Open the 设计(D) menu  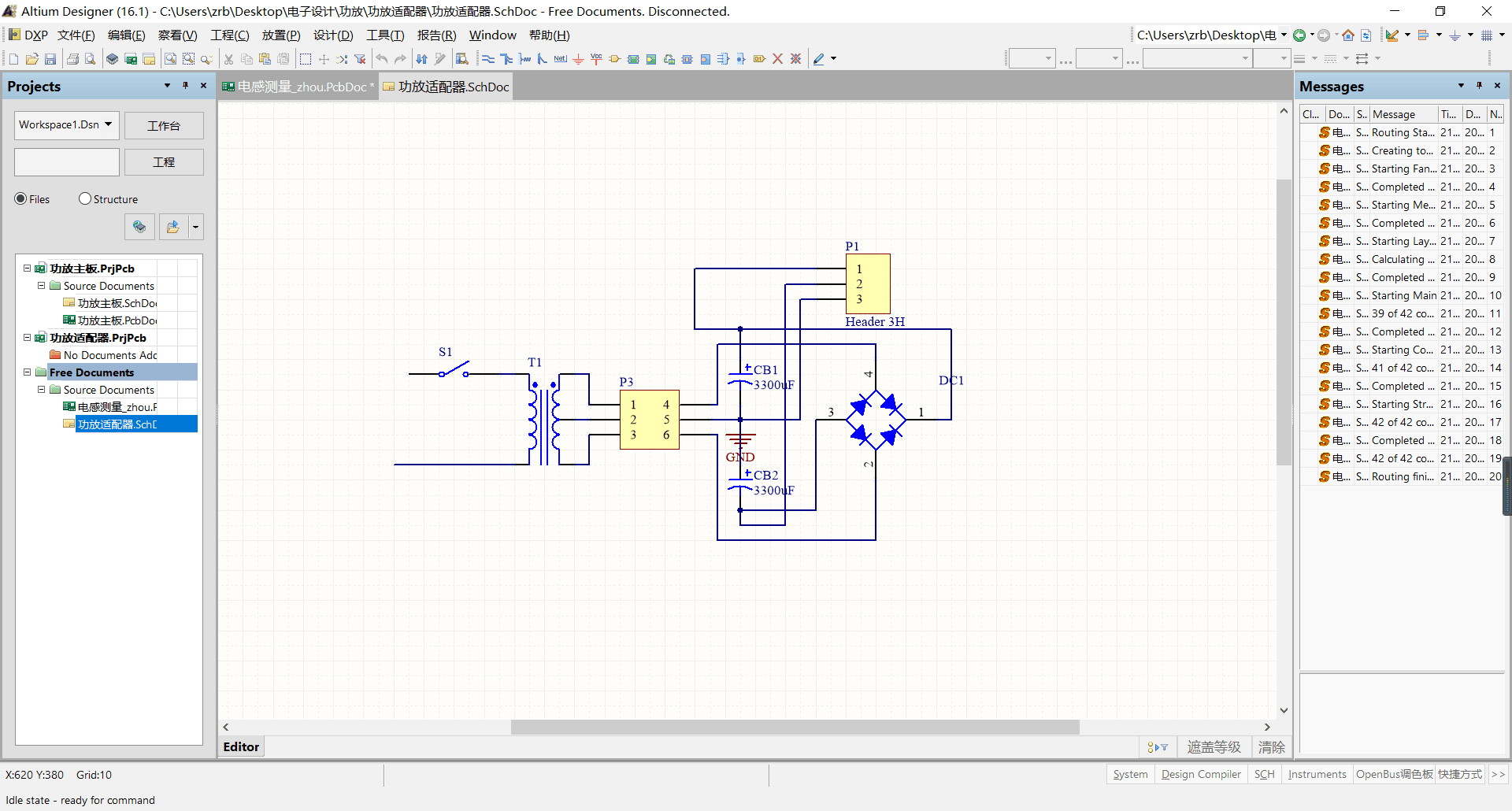pos(333,35)
